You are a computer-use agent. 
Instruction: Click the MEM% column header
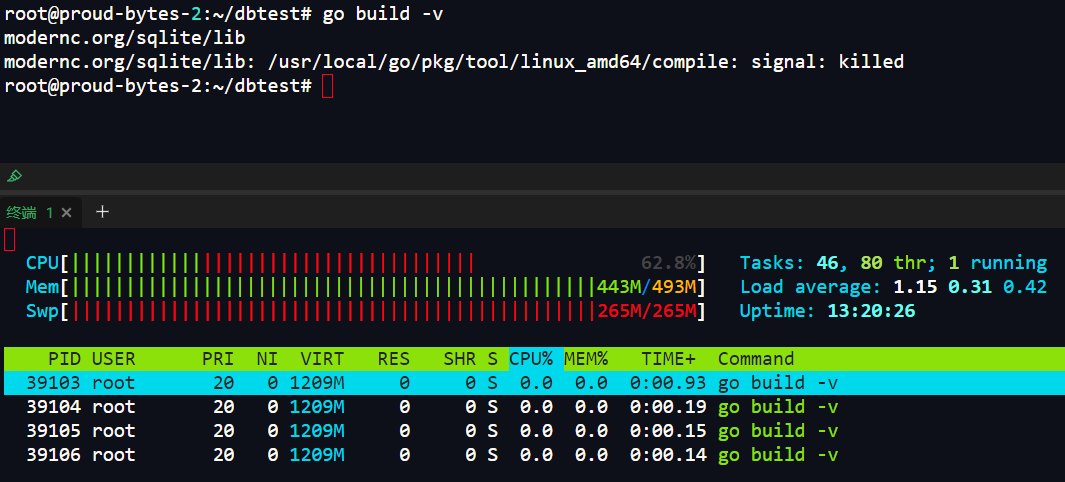pyautogui.click(x=586, y=359)
